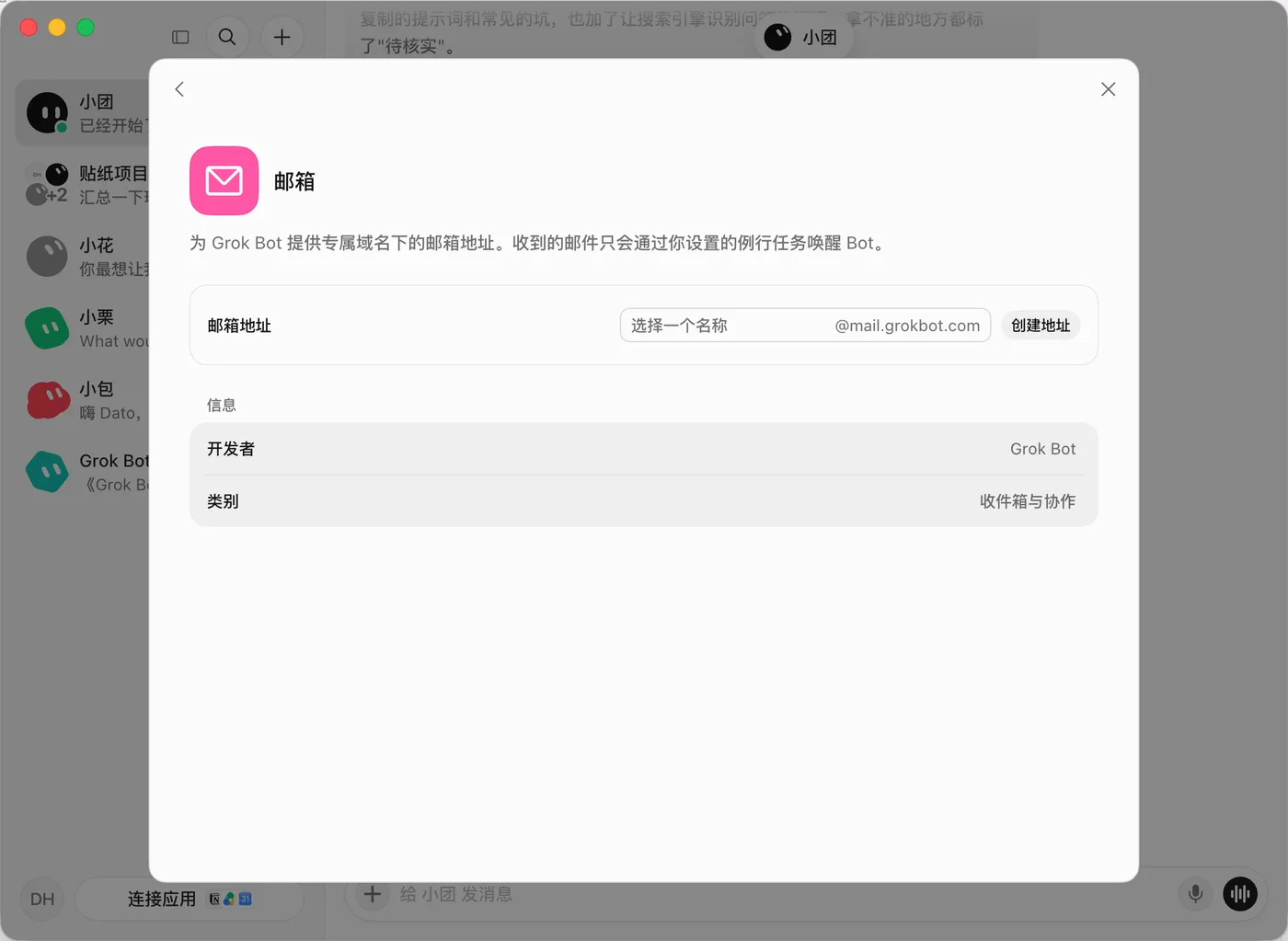Click the 小团 header chip at top
Image resolution: width=1288 pixels, height=941 pixels.
803,37
